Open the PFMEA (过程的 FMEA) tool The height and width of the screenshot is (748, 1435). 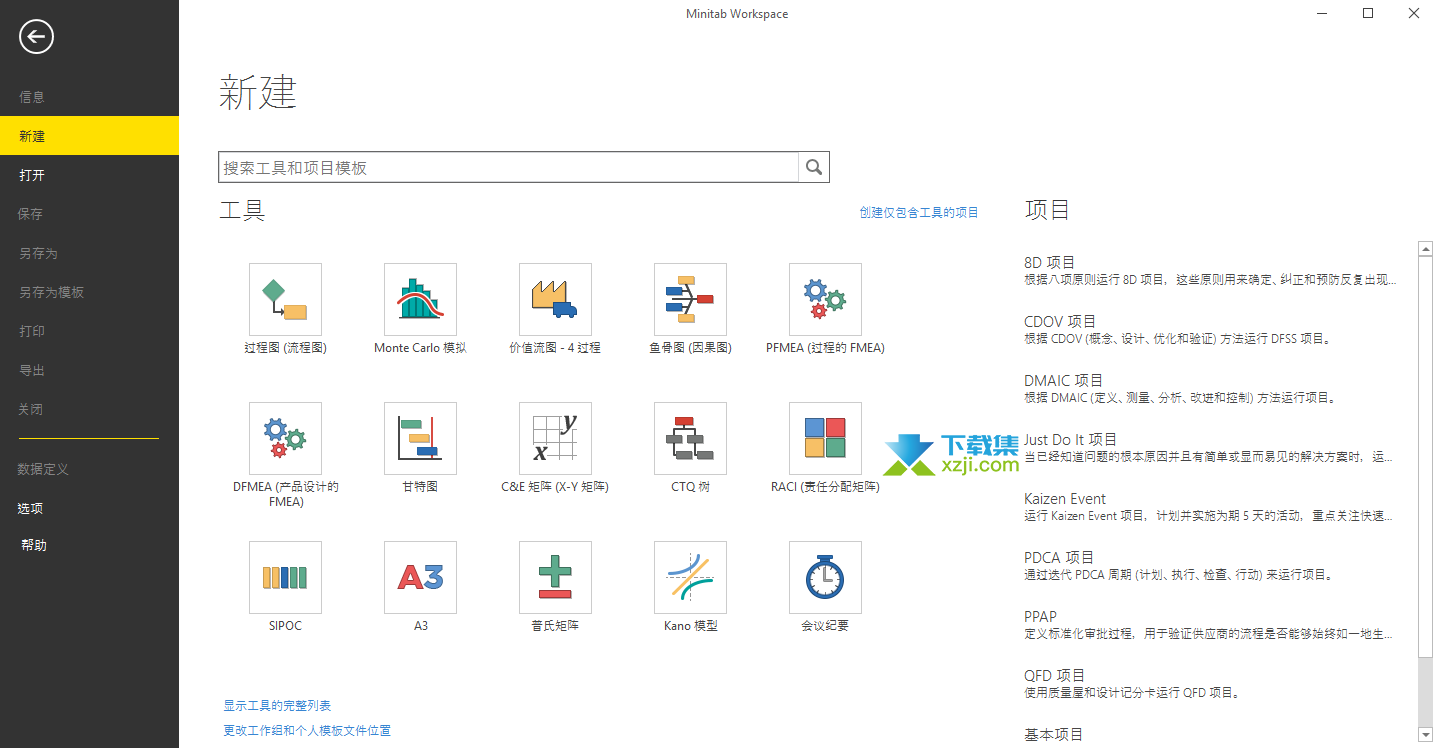coord(824,299)
